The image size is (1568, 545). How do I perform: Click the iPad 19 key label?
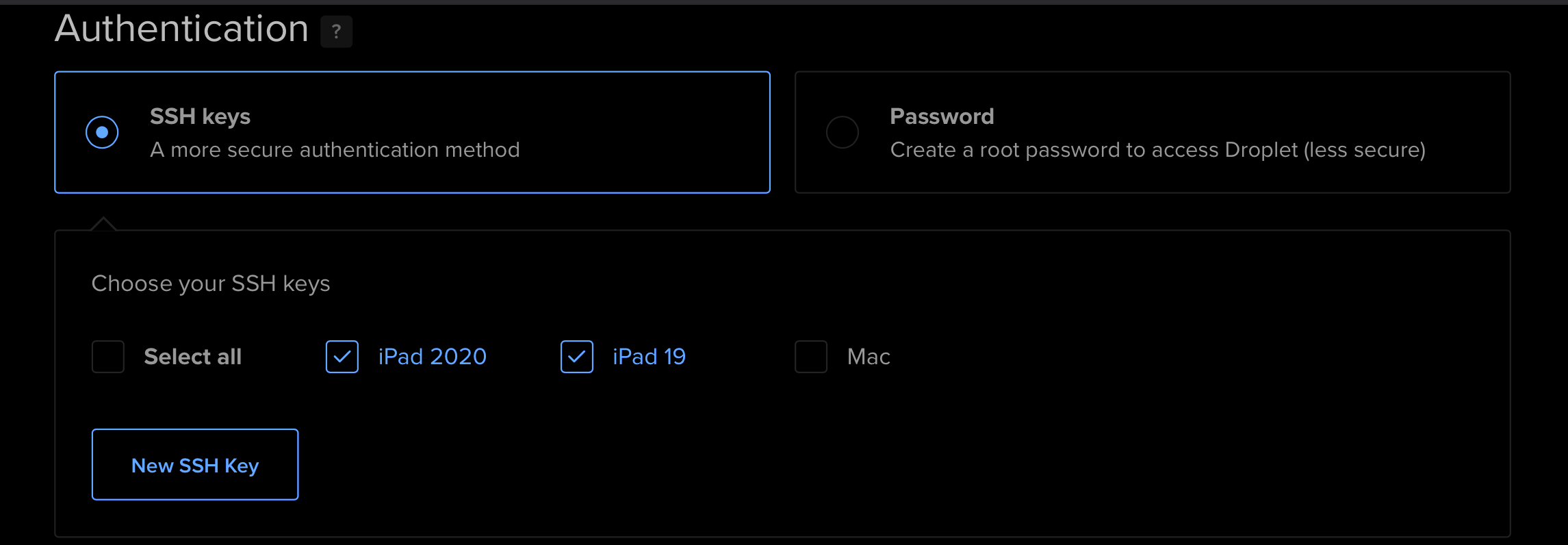click(x=649, y=357)
